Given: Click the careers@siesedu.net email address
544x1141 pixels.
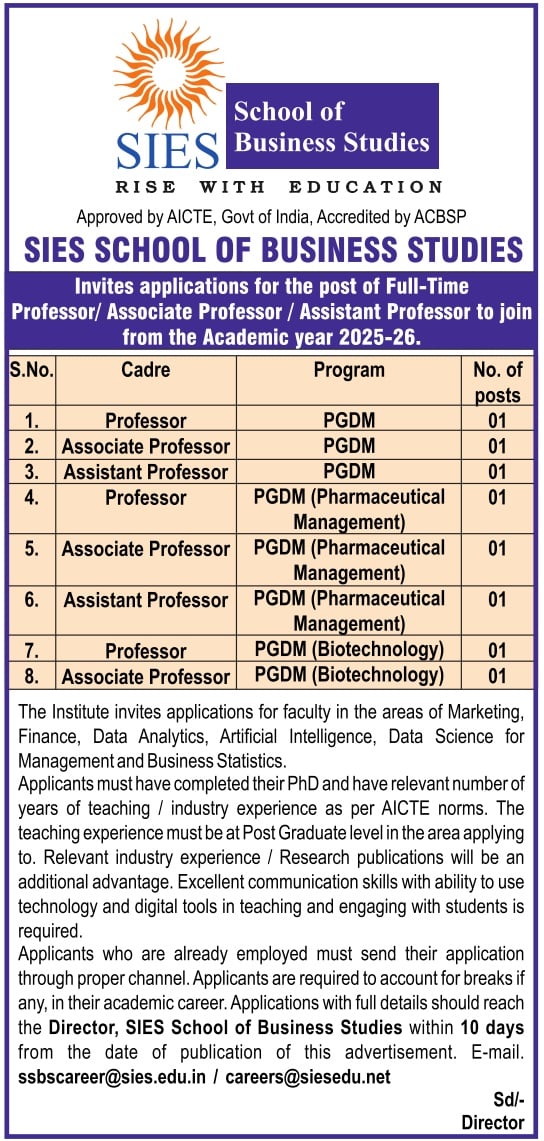Looking at the screenshot, I should click(308, 1076).
